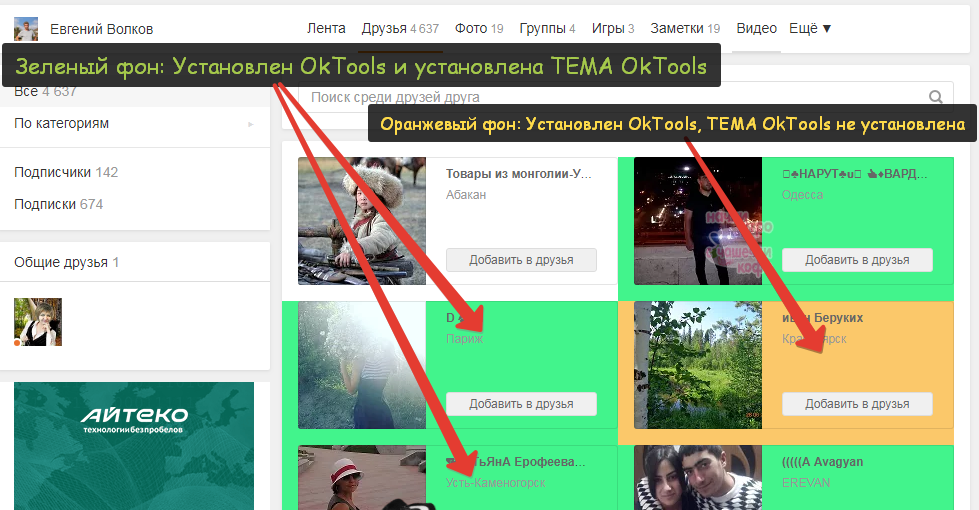Add the Одесса user to friends
Viewport: 979px width, 510px height.
tap(857, 260)
